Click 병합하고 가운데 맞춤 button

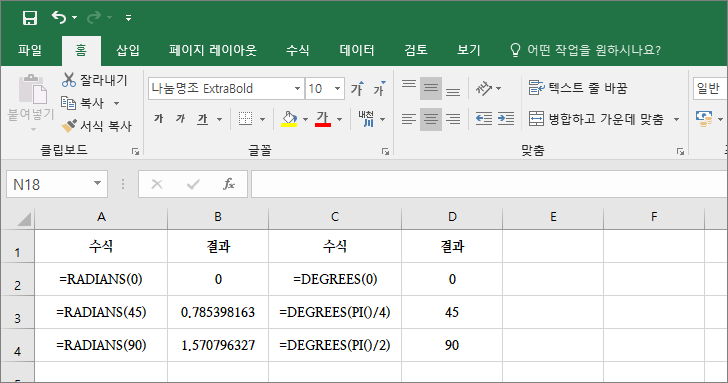597,119
